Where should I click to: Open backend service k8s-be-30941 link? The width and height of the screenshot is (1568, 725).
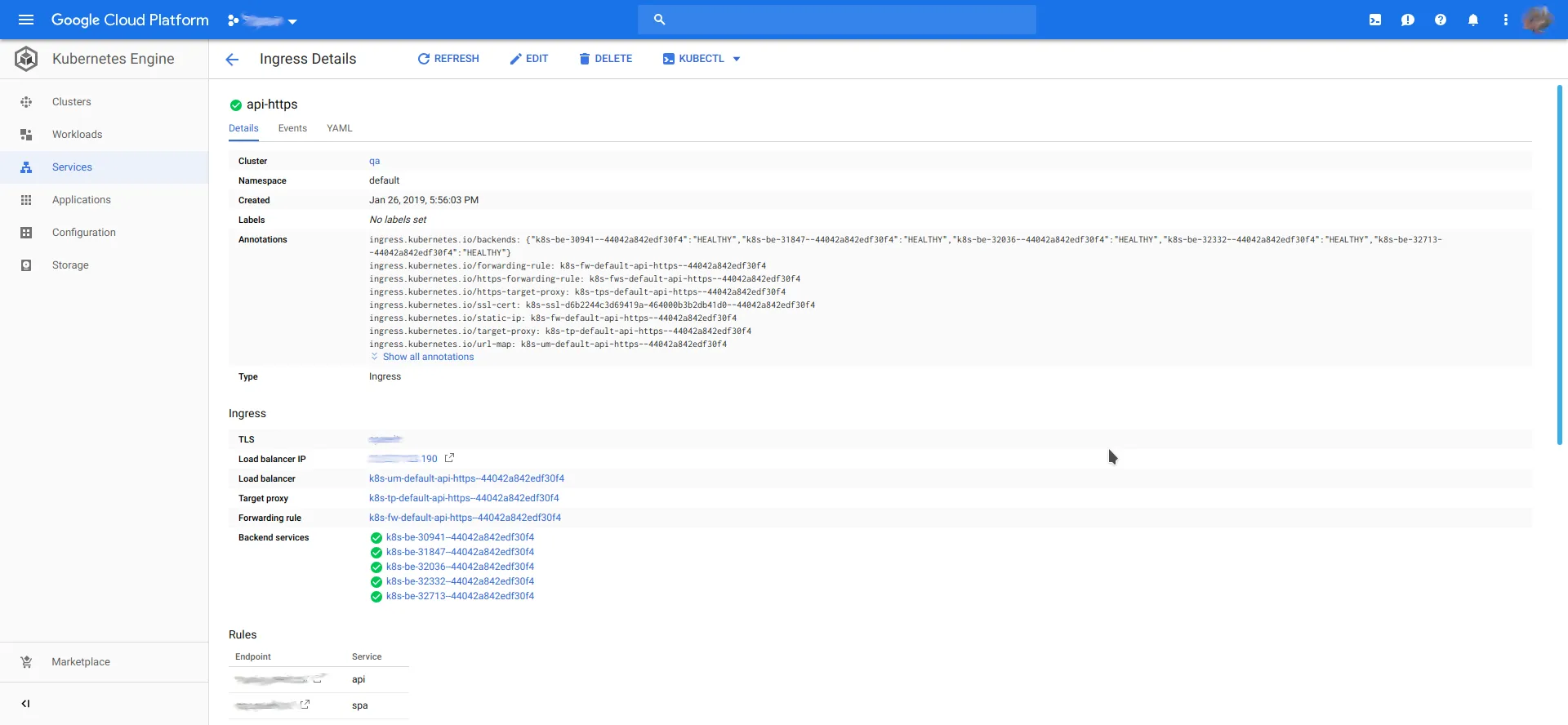pos(460,537)
